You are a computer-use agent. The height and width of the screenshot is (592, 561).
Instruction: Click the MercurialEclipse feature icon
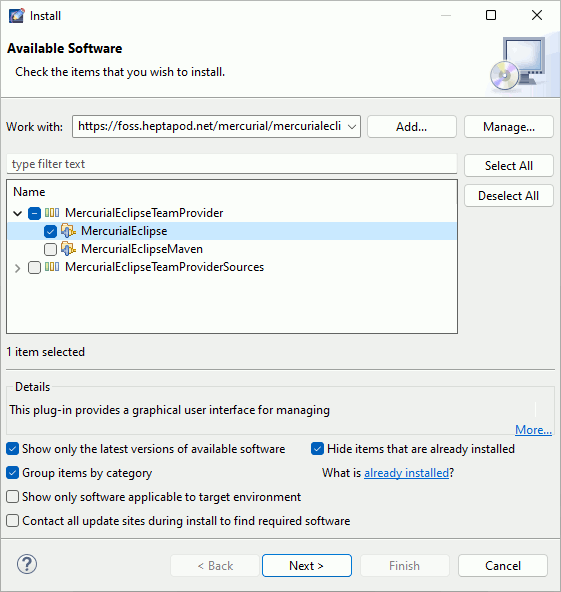click(68, 231)
